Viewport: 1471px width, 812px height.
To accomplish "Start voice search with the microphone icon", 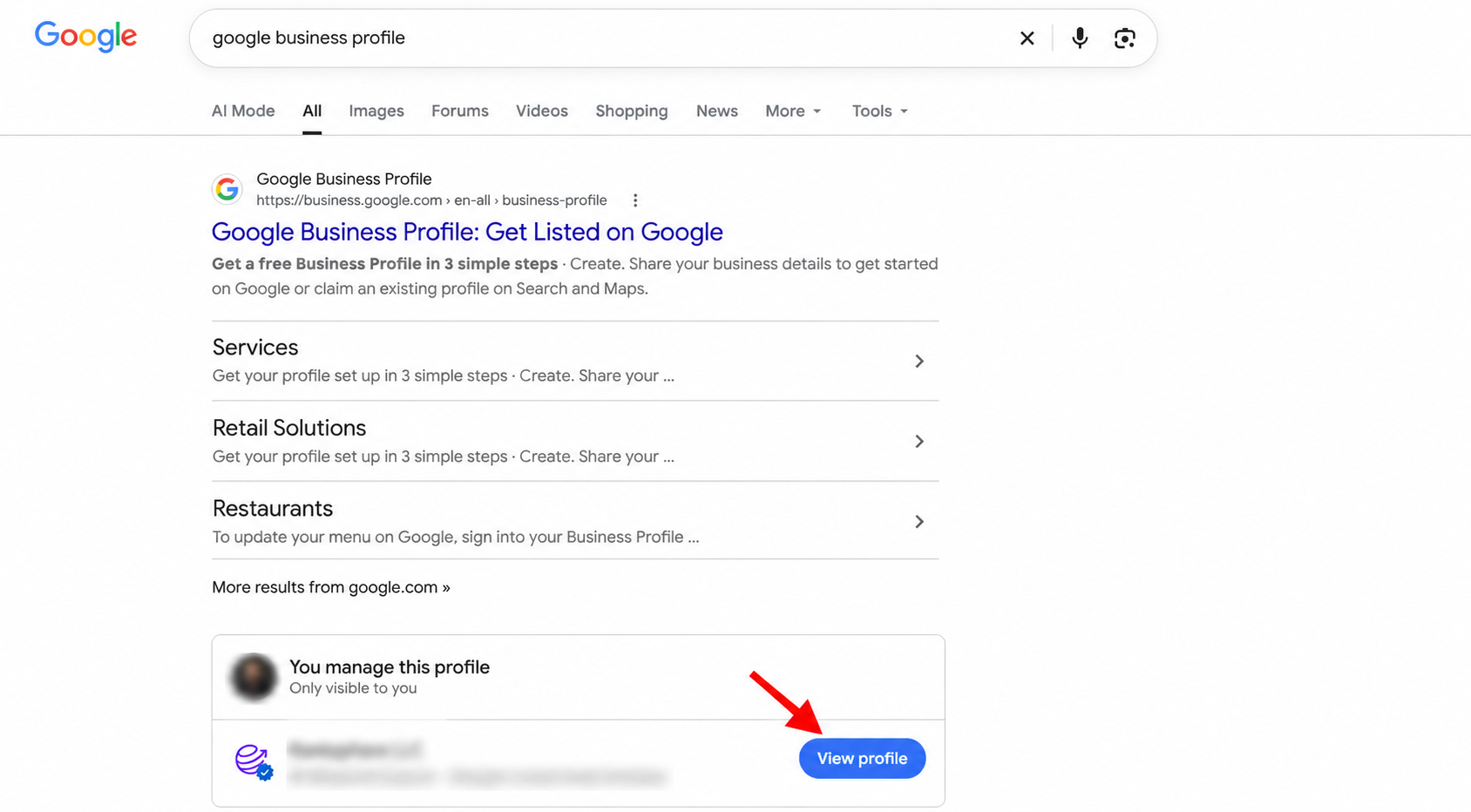I will tap(1080, 38).
